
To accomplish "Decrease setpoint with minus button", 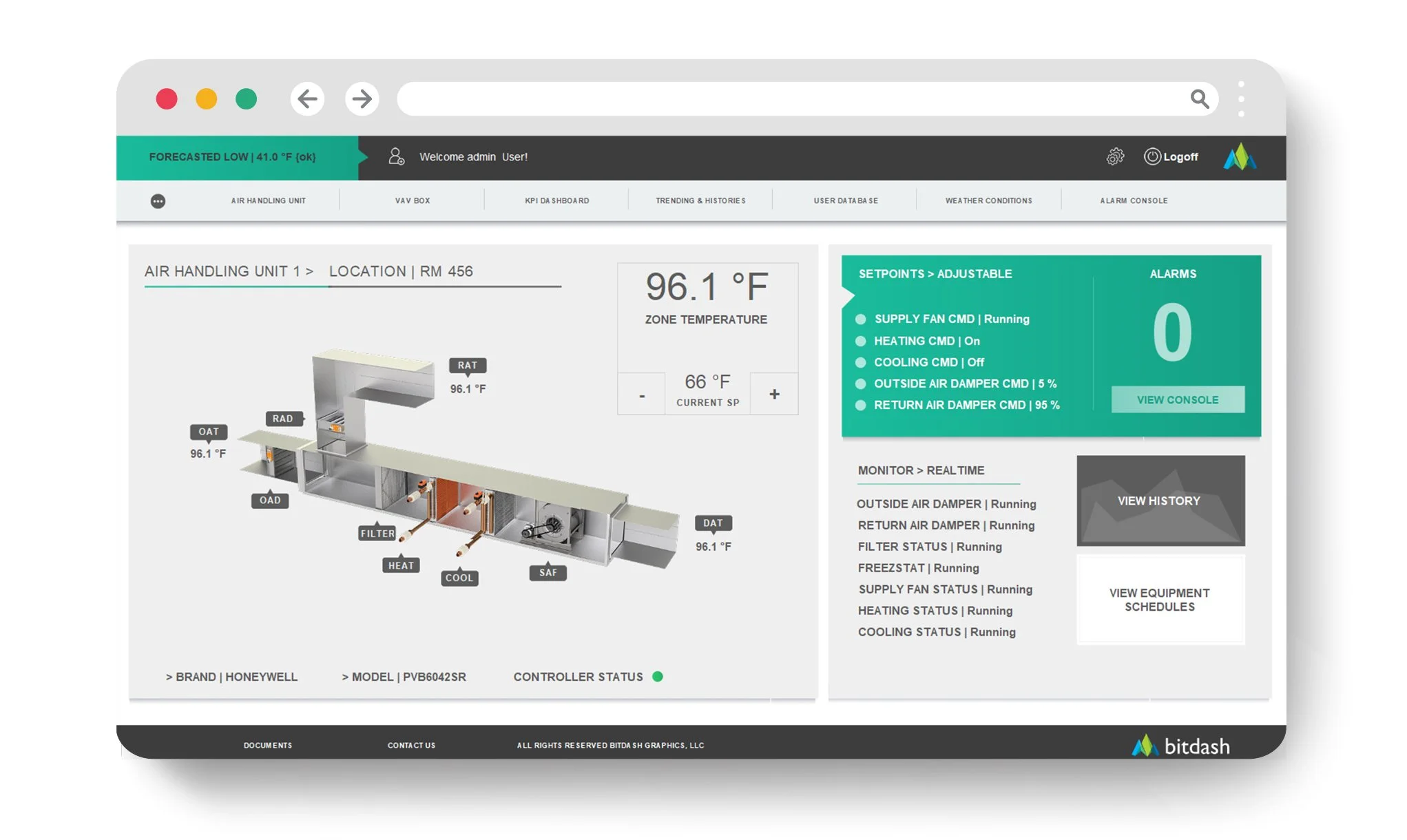I will tap(642, 395).
